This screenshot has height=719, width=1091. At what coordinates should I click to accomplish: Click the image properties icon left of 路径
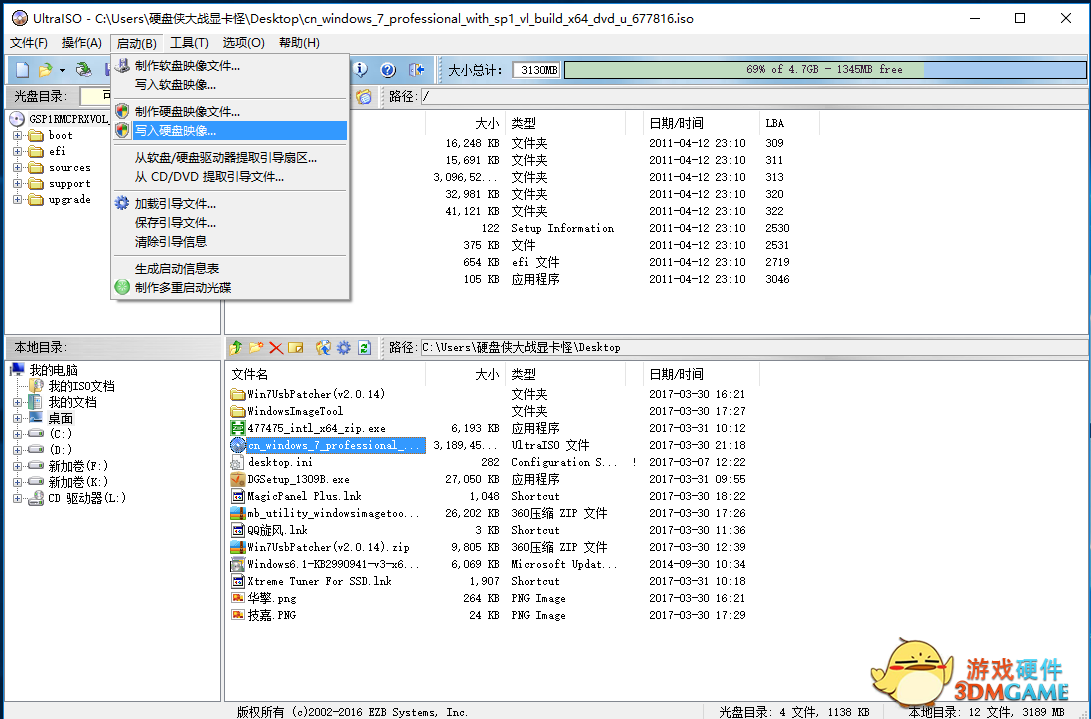point(364,97)
